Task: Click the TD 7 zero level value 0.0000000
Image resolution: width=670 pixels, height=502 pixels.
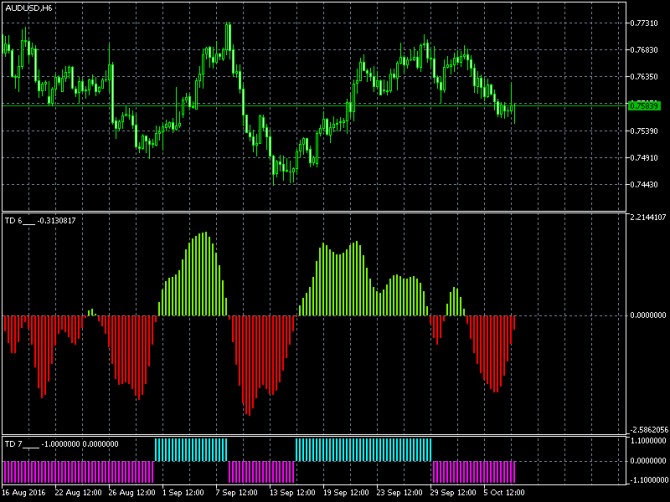Action: pyautogui.click(x=648, y=461)
